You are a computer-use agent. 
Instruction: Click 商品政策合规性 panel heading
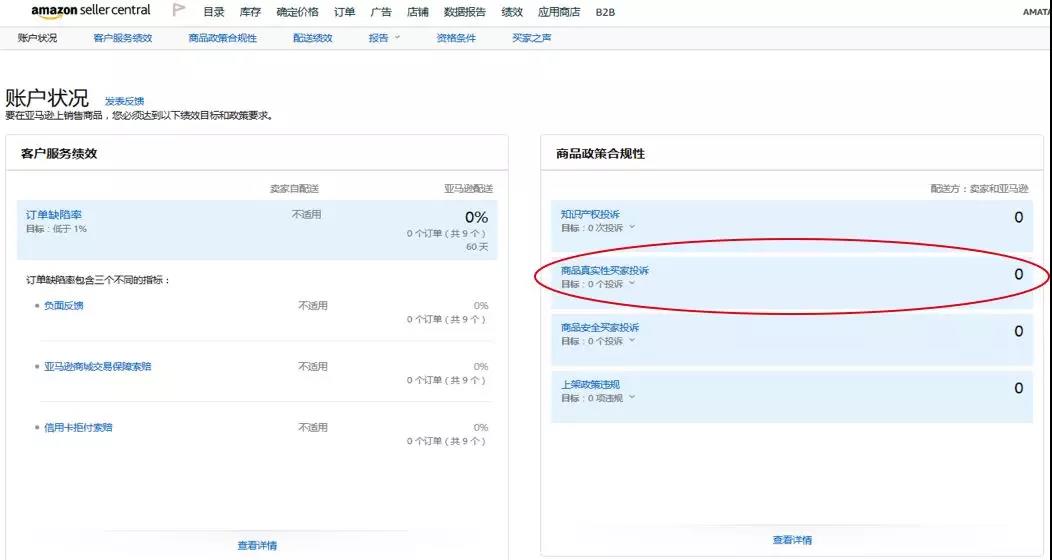click(x=600, y=154)
